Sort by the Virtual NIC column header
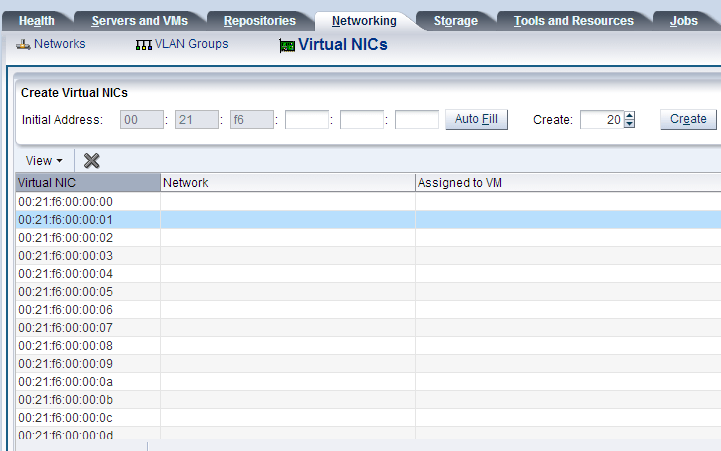Viewport: 721px width, 451px height. point(88,183)
